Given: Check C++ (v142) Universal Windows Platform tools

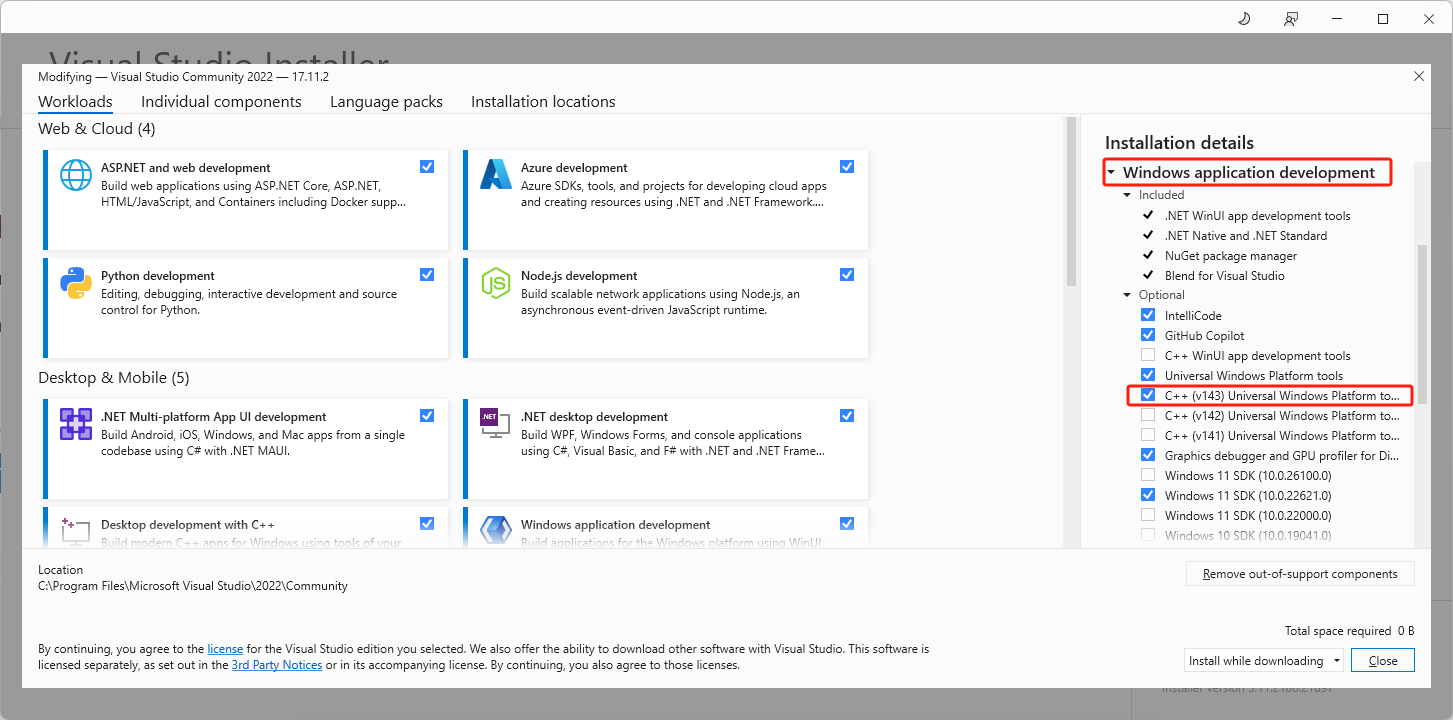Looking at the screenshot, I should coord(1148,416).
